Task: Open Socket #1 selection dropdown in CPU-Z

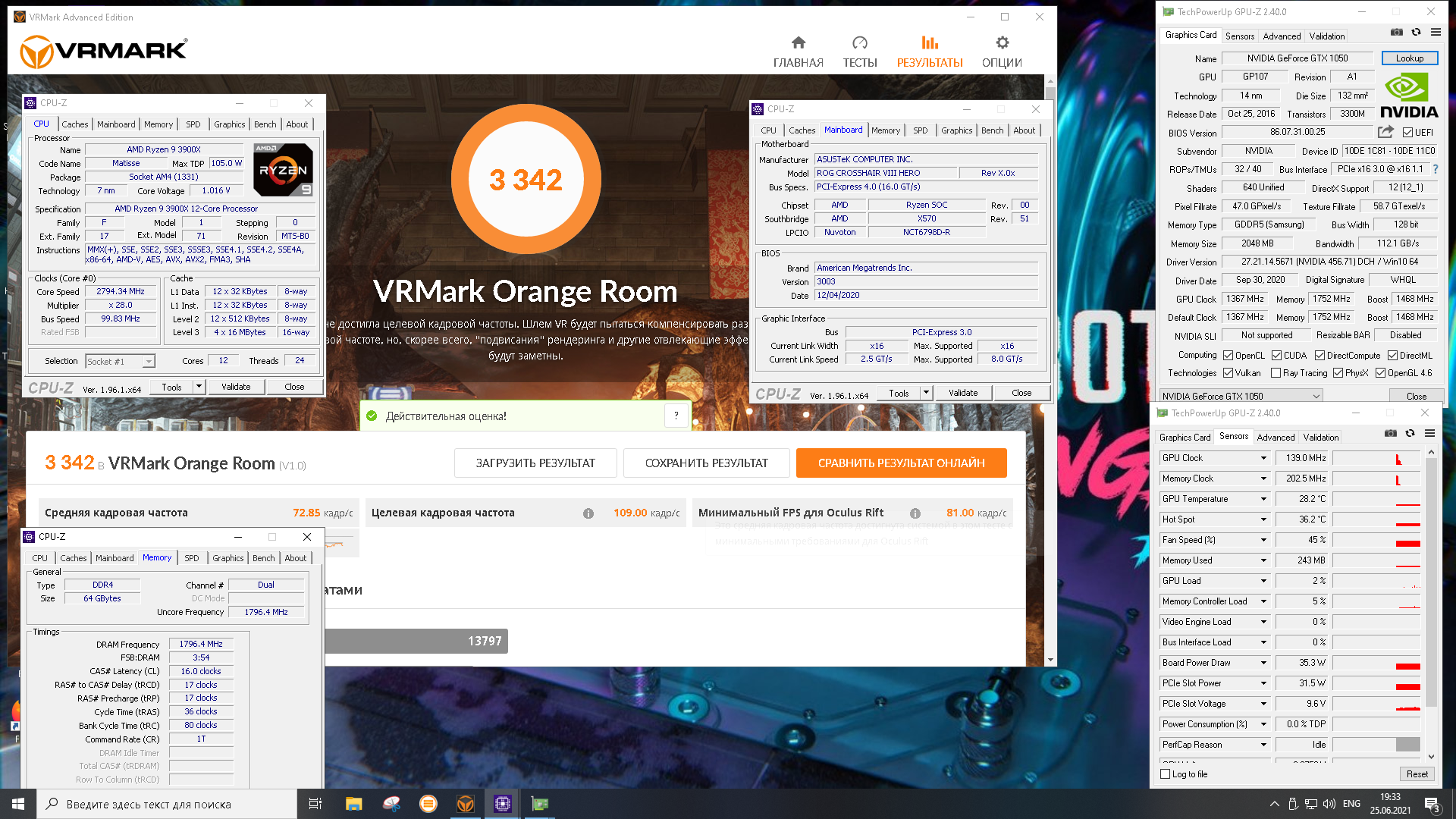Action: click(121, 362)
